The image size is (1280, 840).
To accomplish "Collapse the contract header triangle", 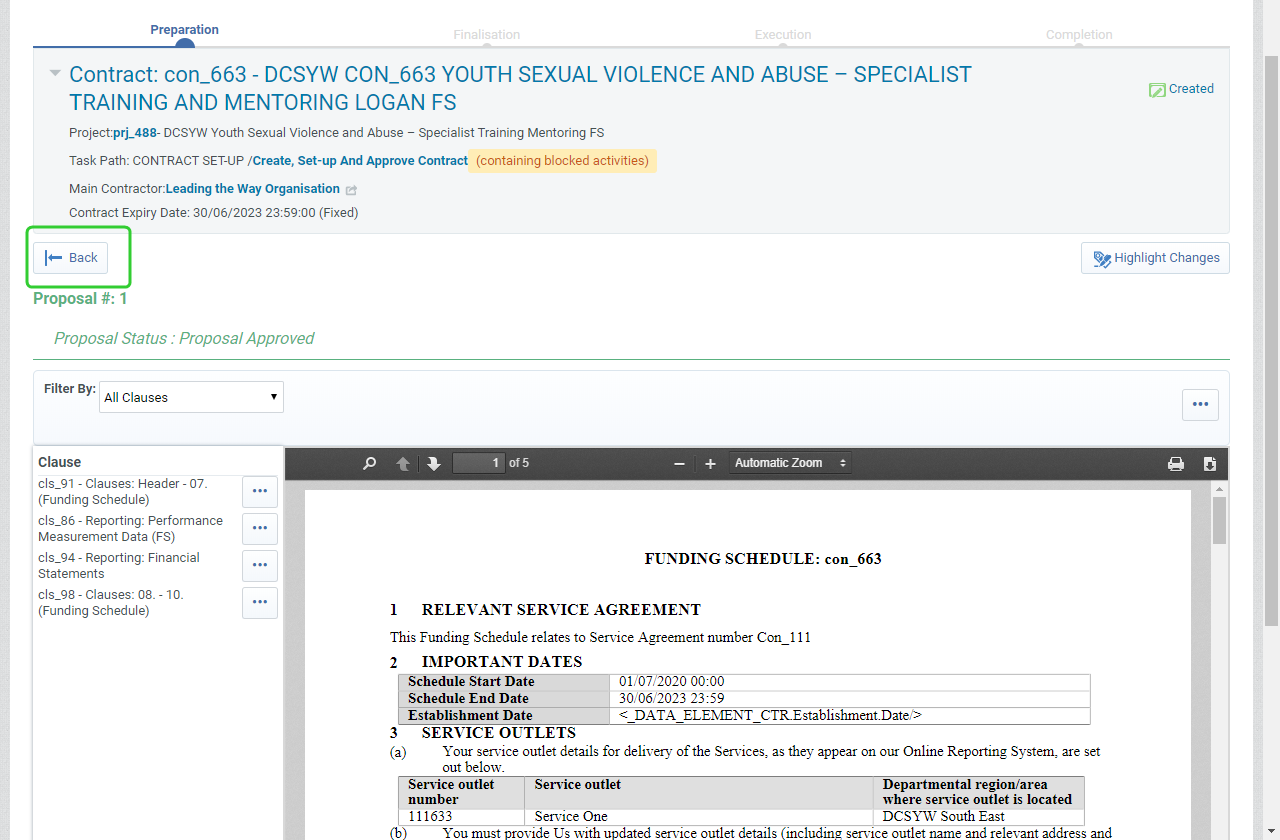I will click(x=55, y=73).
